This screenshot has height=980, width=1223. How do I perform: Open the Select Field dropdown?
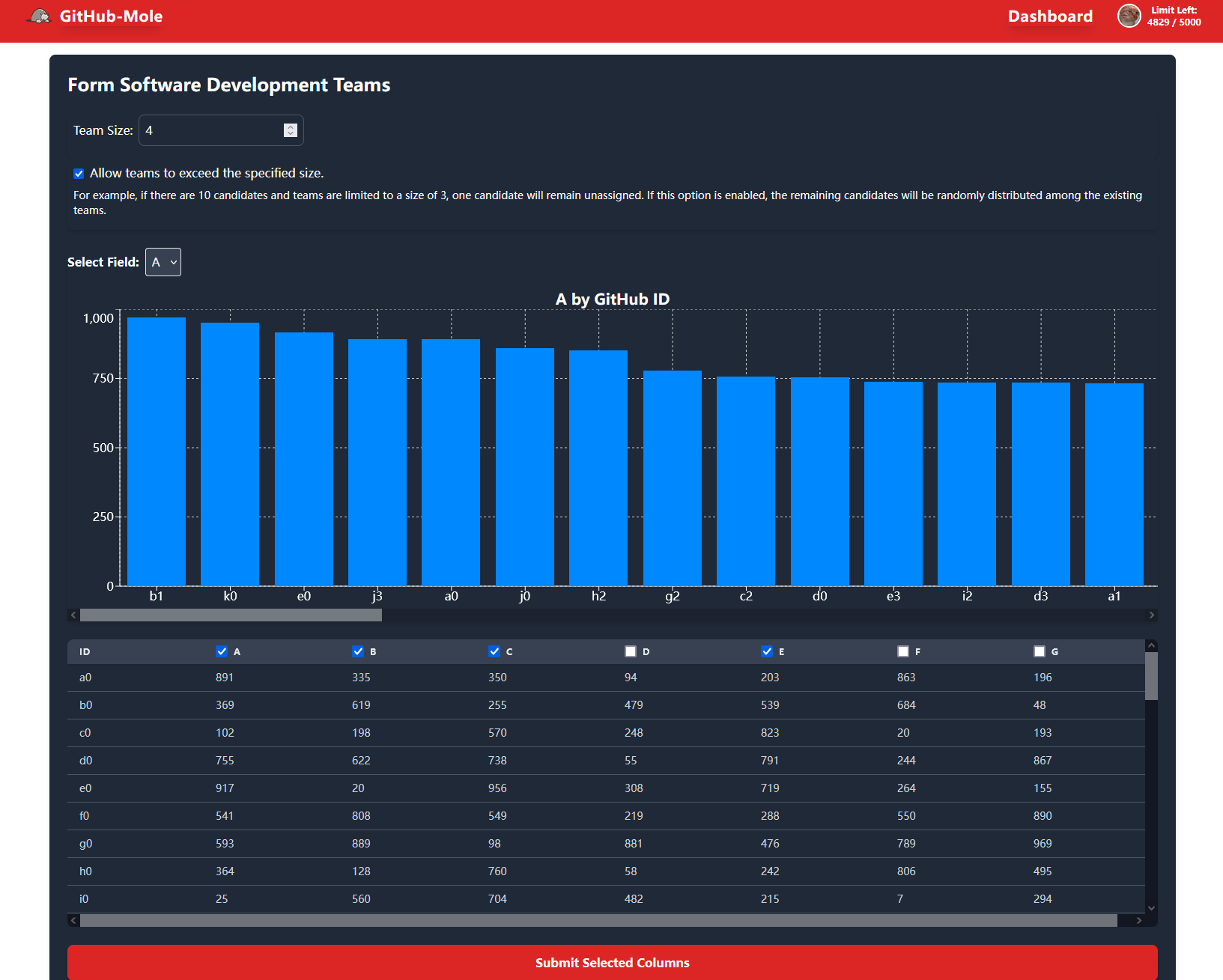(163, 262)
